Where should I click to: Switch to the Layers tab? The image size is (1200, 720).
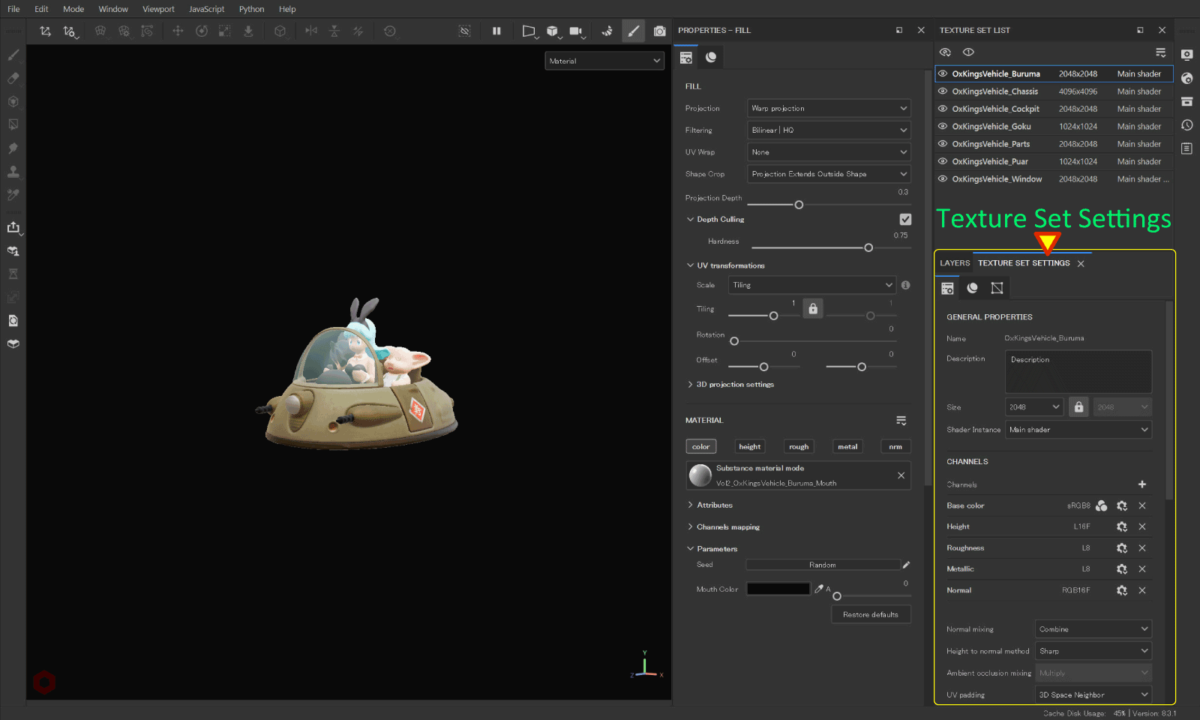[954, 263]
